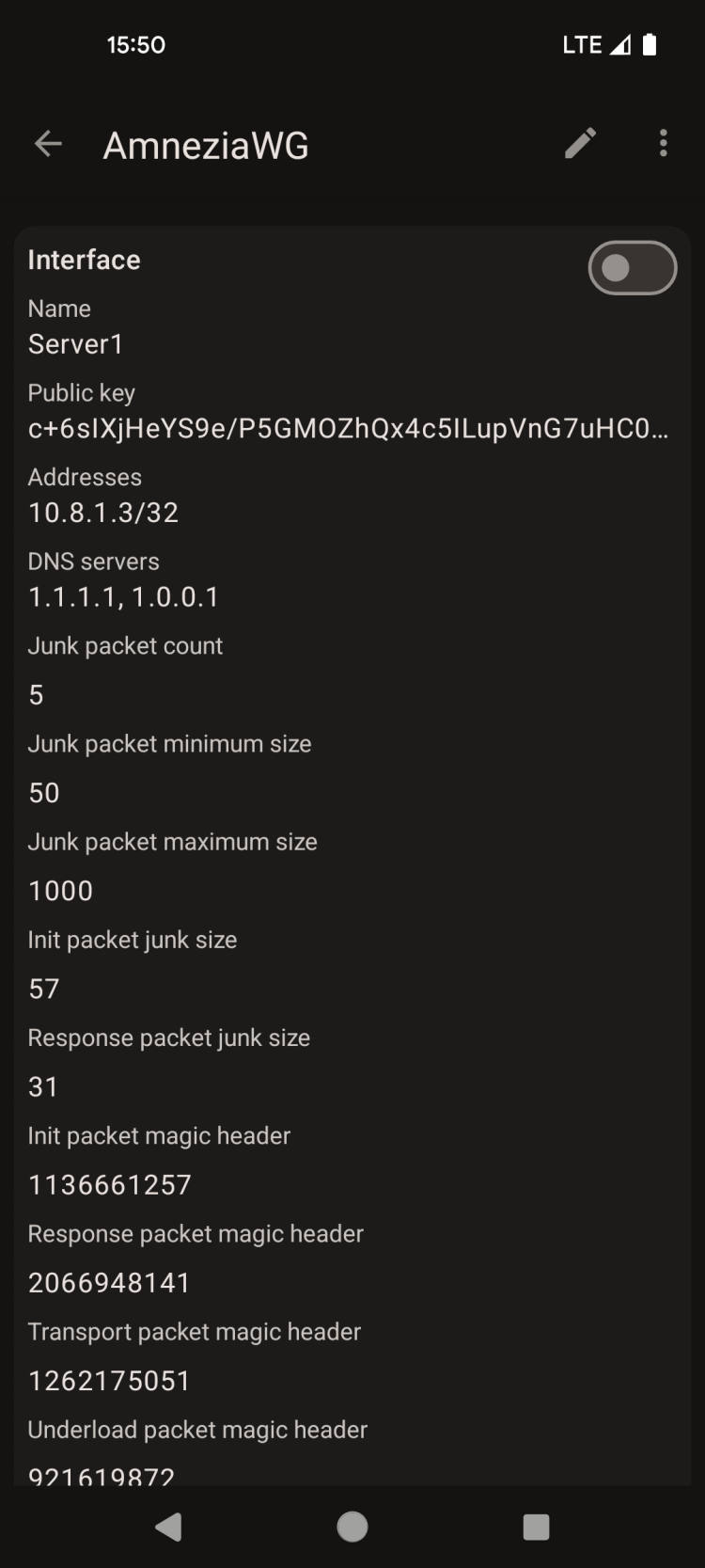Select the Server1 name value
705x1568 pixels.
(x=76, y=344)
